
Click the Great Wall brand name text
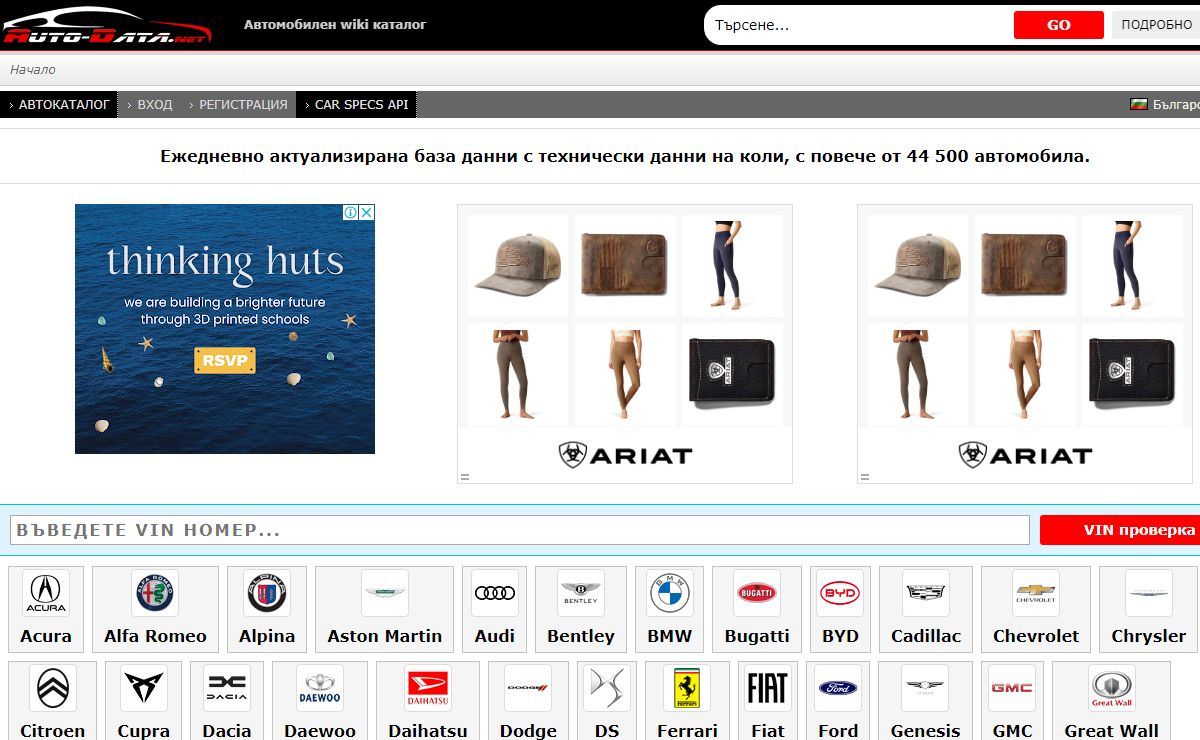tap(1111, 731)
